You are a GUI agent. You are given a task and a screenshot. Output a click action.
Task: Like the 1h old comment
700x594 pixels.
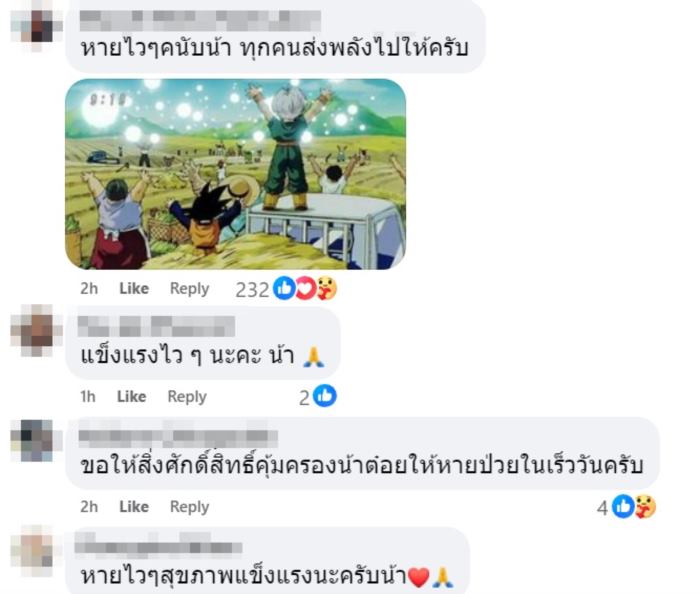click(131, 396)
